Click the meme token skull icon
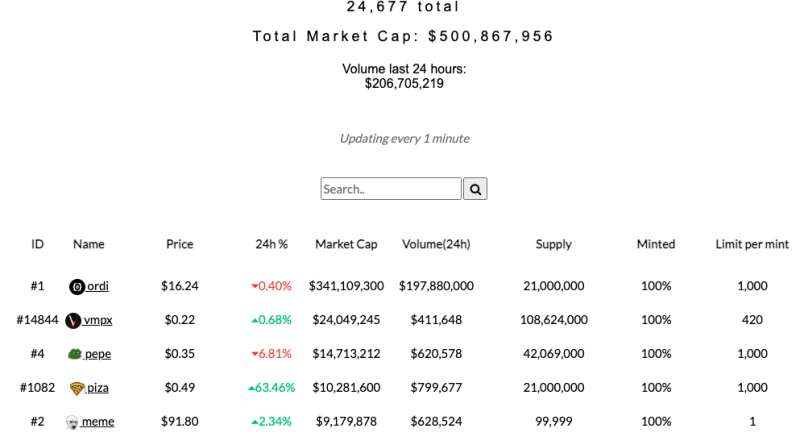Viewport: 800px width, 445px height. pyautogui.click(x=72, y=422)
